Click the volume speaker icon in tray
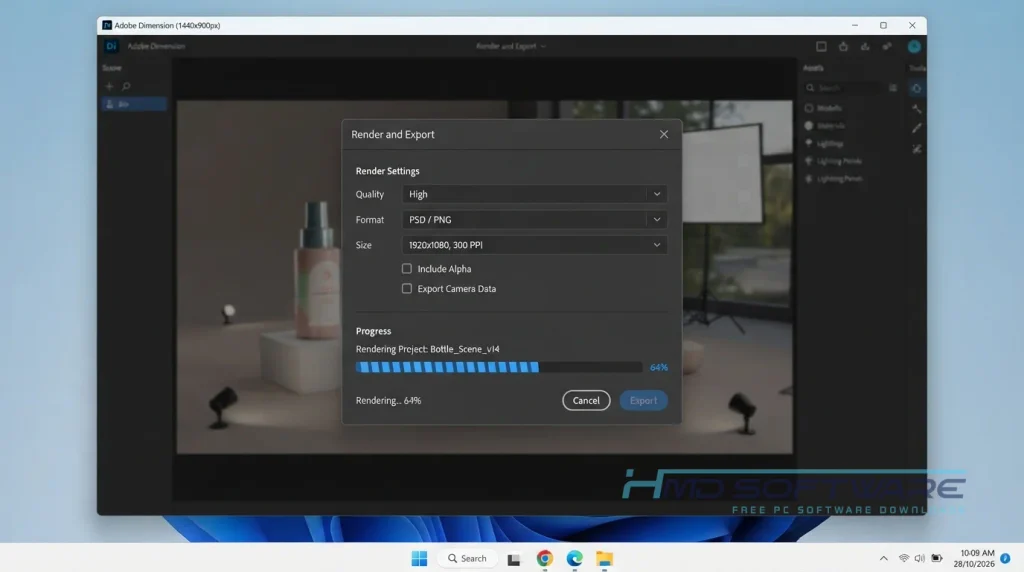 920,558
